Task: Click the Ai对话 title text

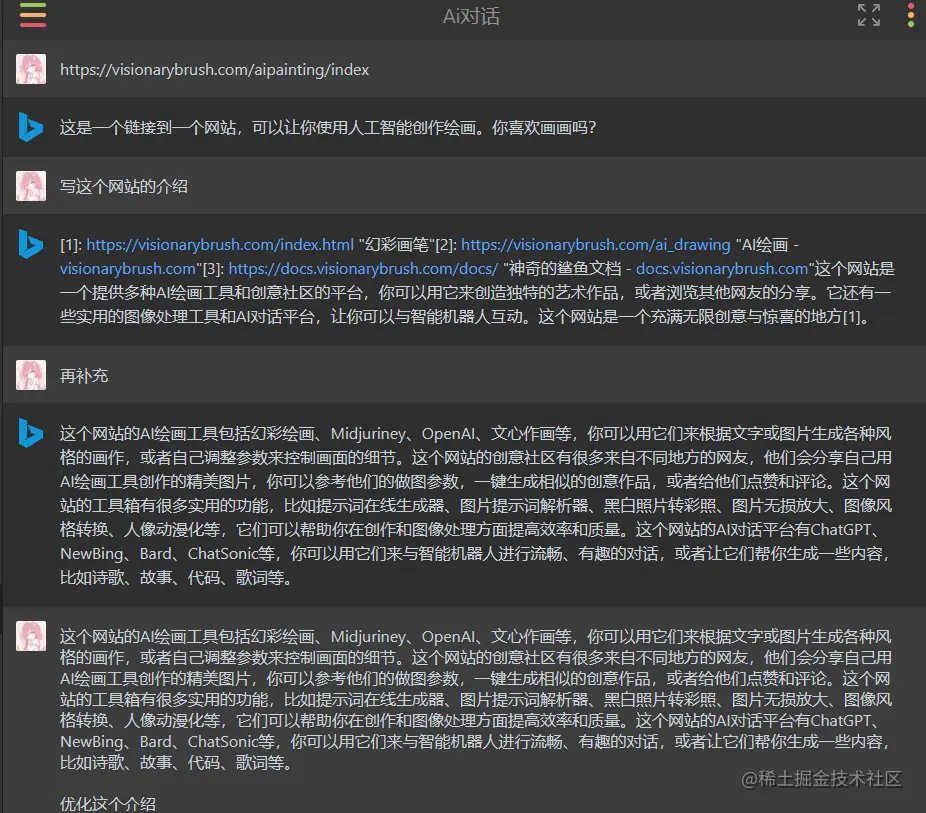Action: click(471, 17)
